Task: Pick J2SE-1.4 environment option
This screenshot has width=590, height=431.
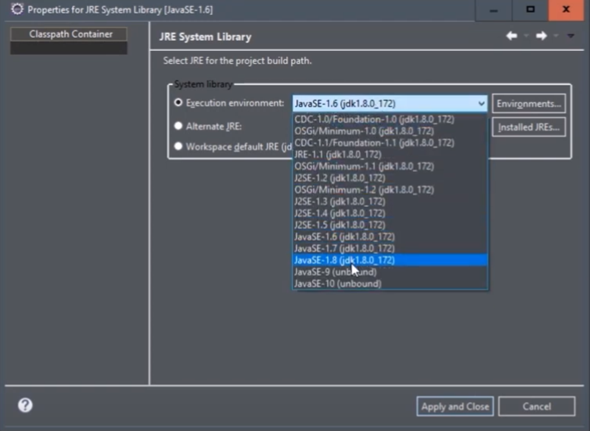Action: pyautogui.click(x=390, y=213)
